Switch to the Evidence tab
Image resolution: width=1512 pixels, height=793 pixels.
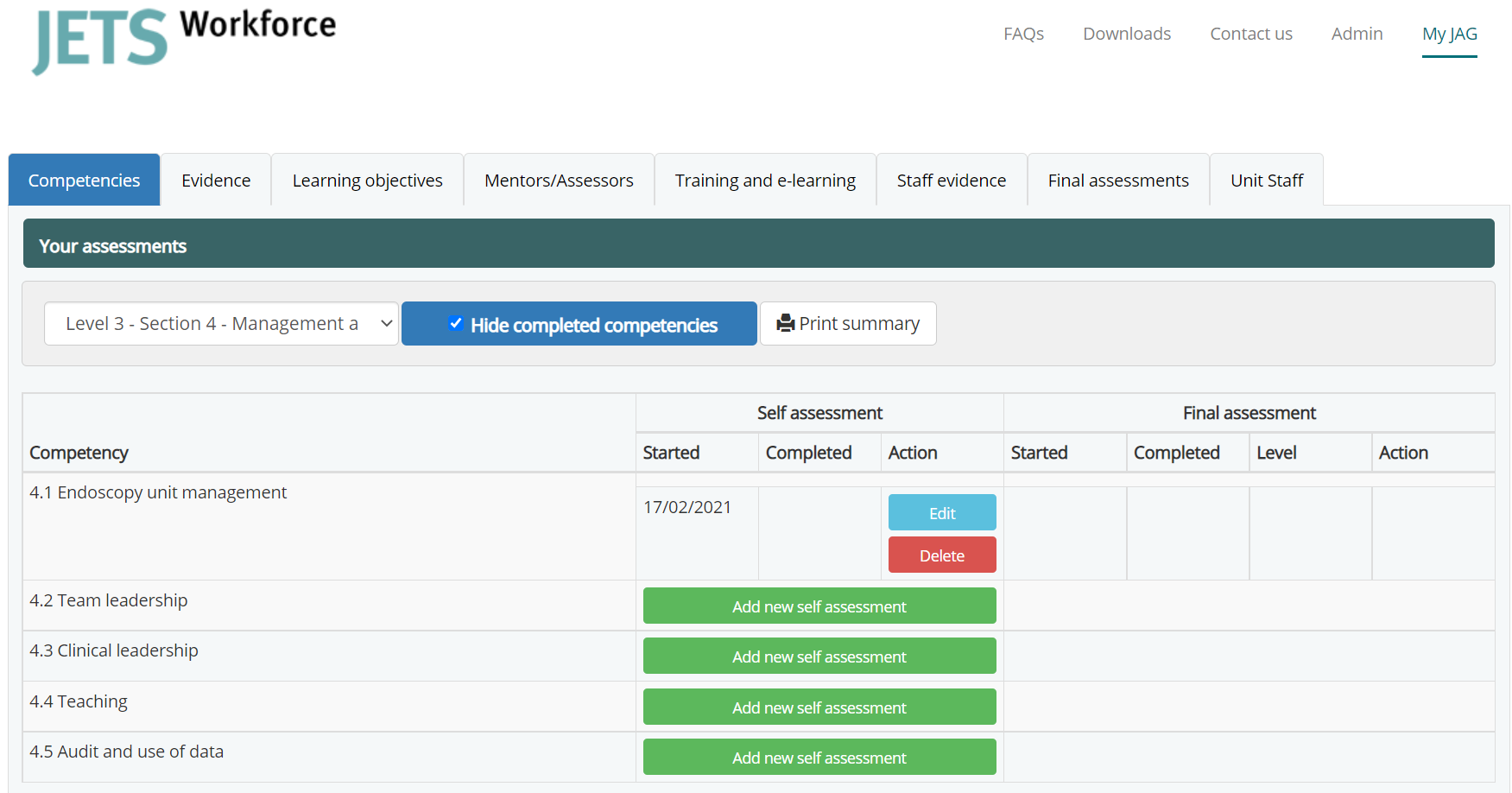point(216,181)
